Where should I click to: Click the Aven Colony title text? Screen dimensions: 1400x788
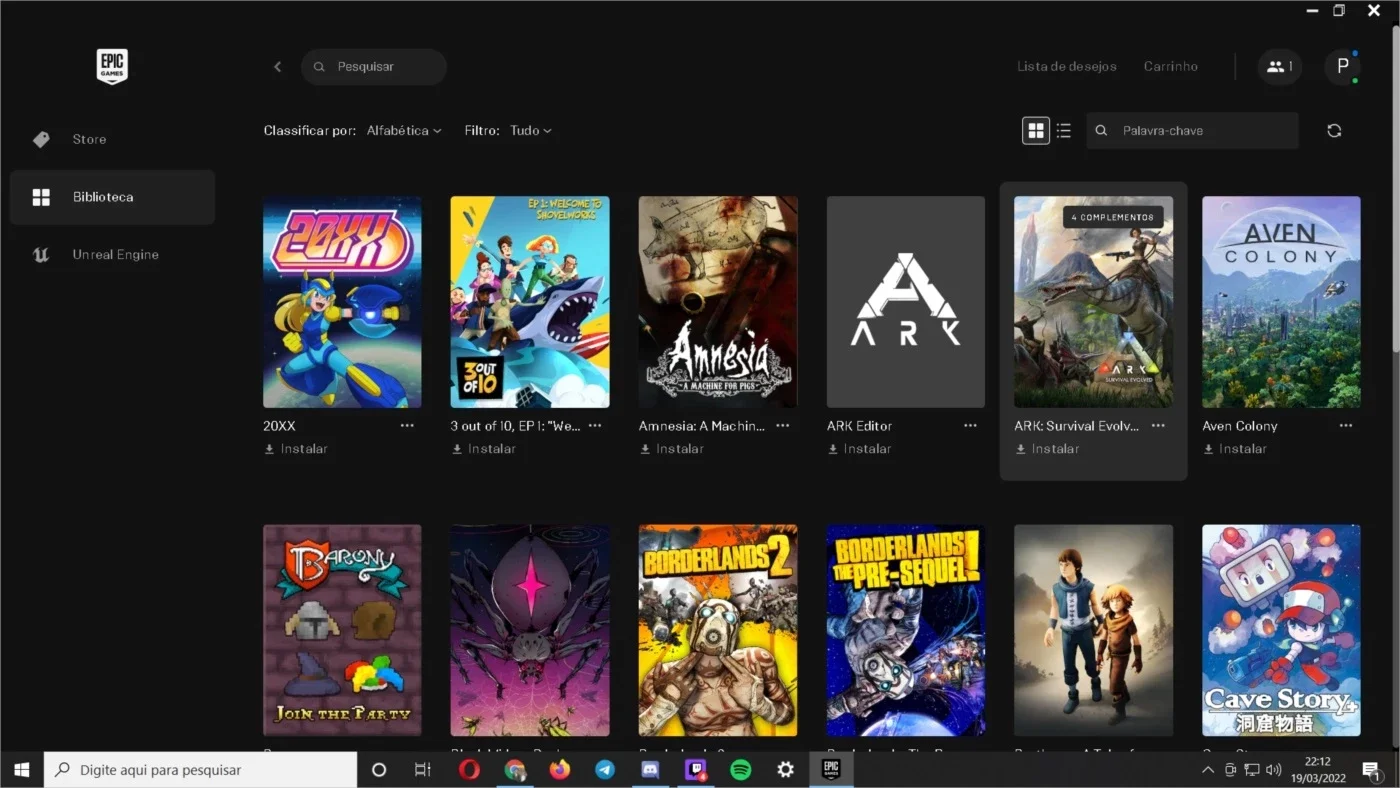coord(1240,426)
